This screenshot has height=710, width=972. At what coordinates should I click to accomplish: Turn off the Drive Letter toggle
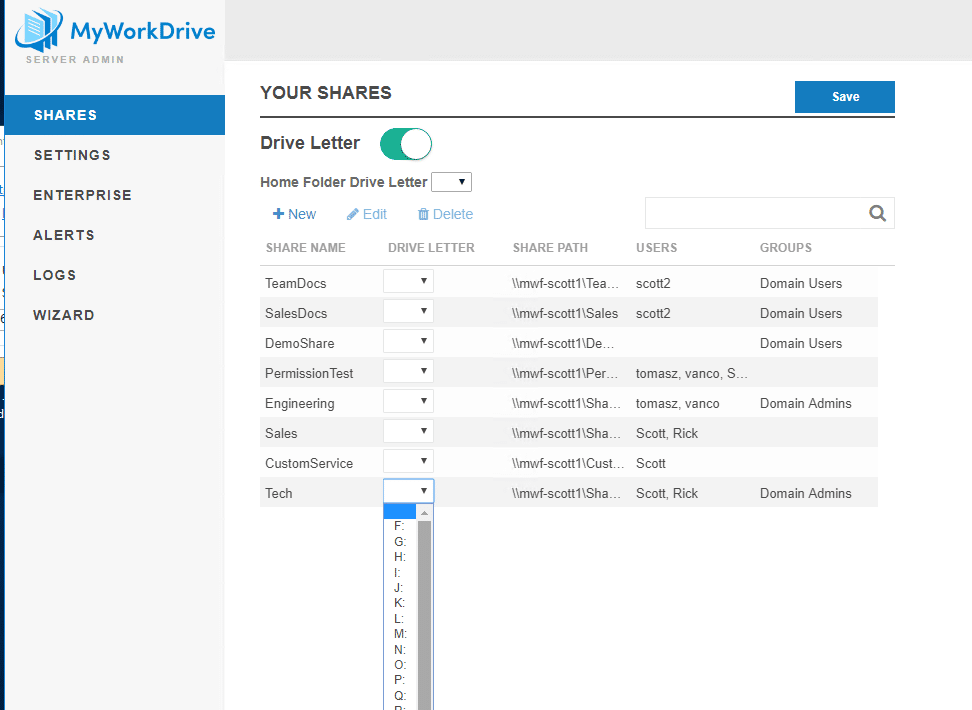point(405,144)
